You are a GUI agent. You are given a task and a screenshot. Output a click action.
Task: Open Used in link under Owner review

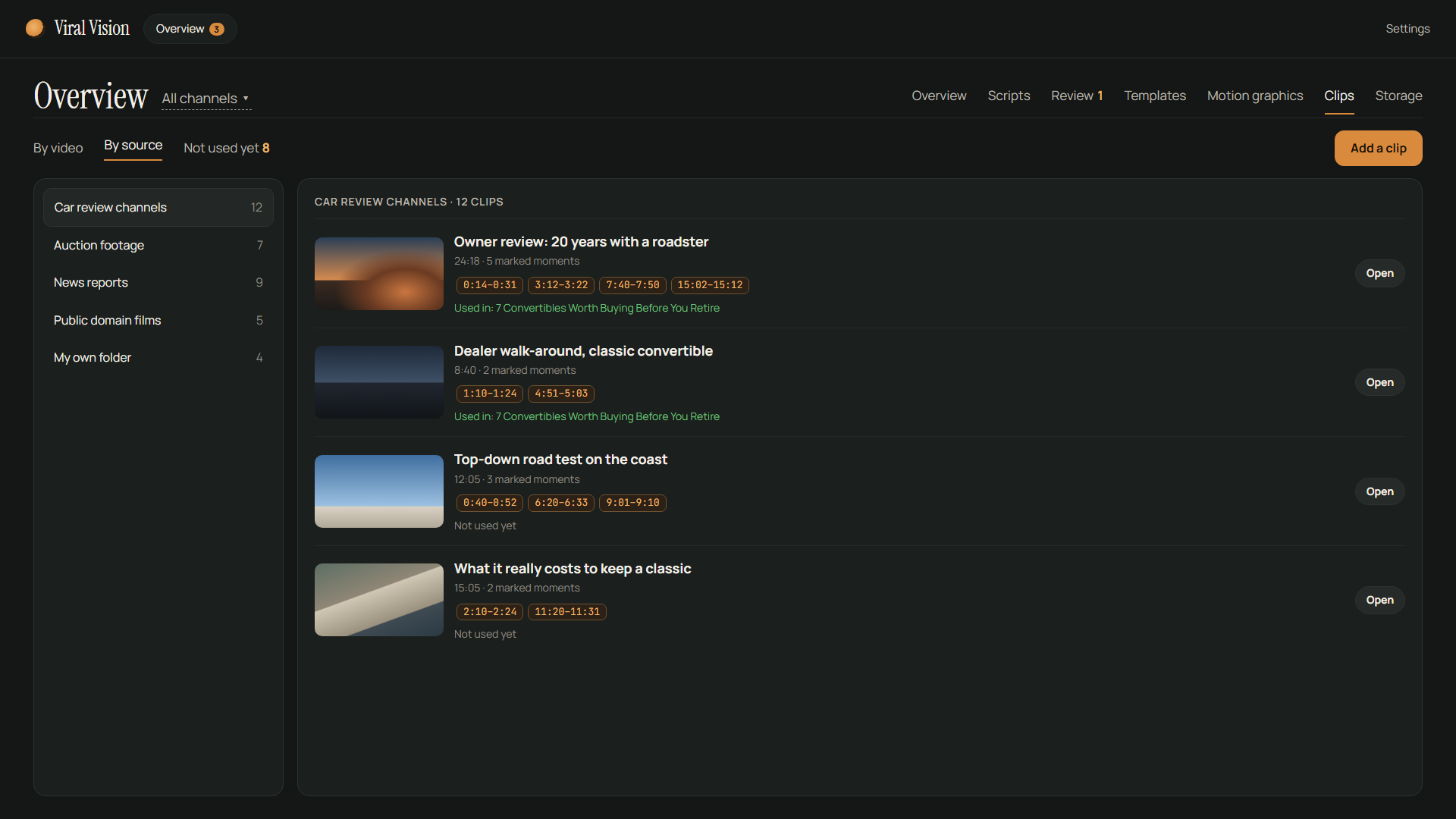(x=586, y=308)
